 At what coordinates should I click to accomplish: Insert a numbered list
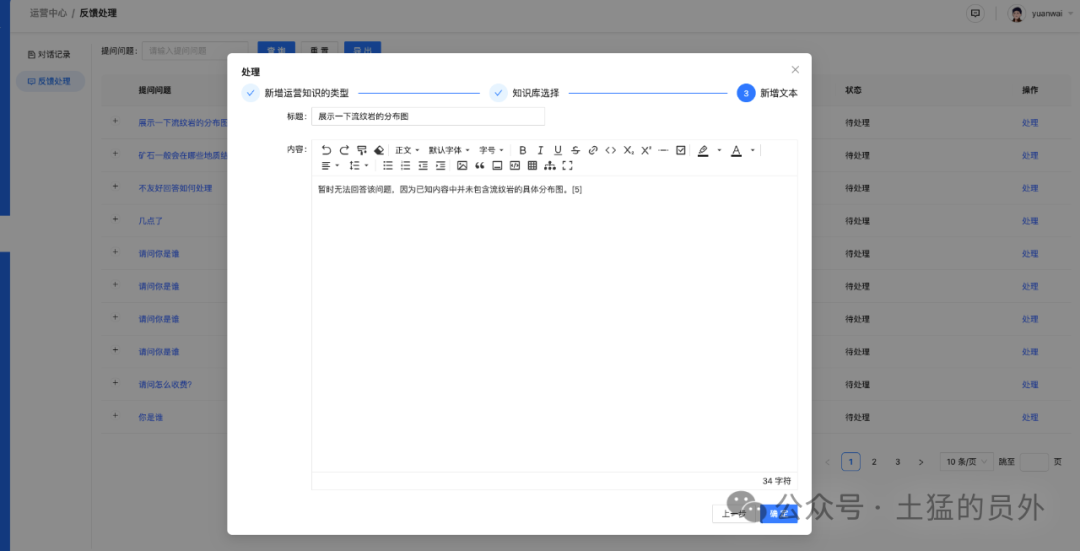tap(406, 165)
